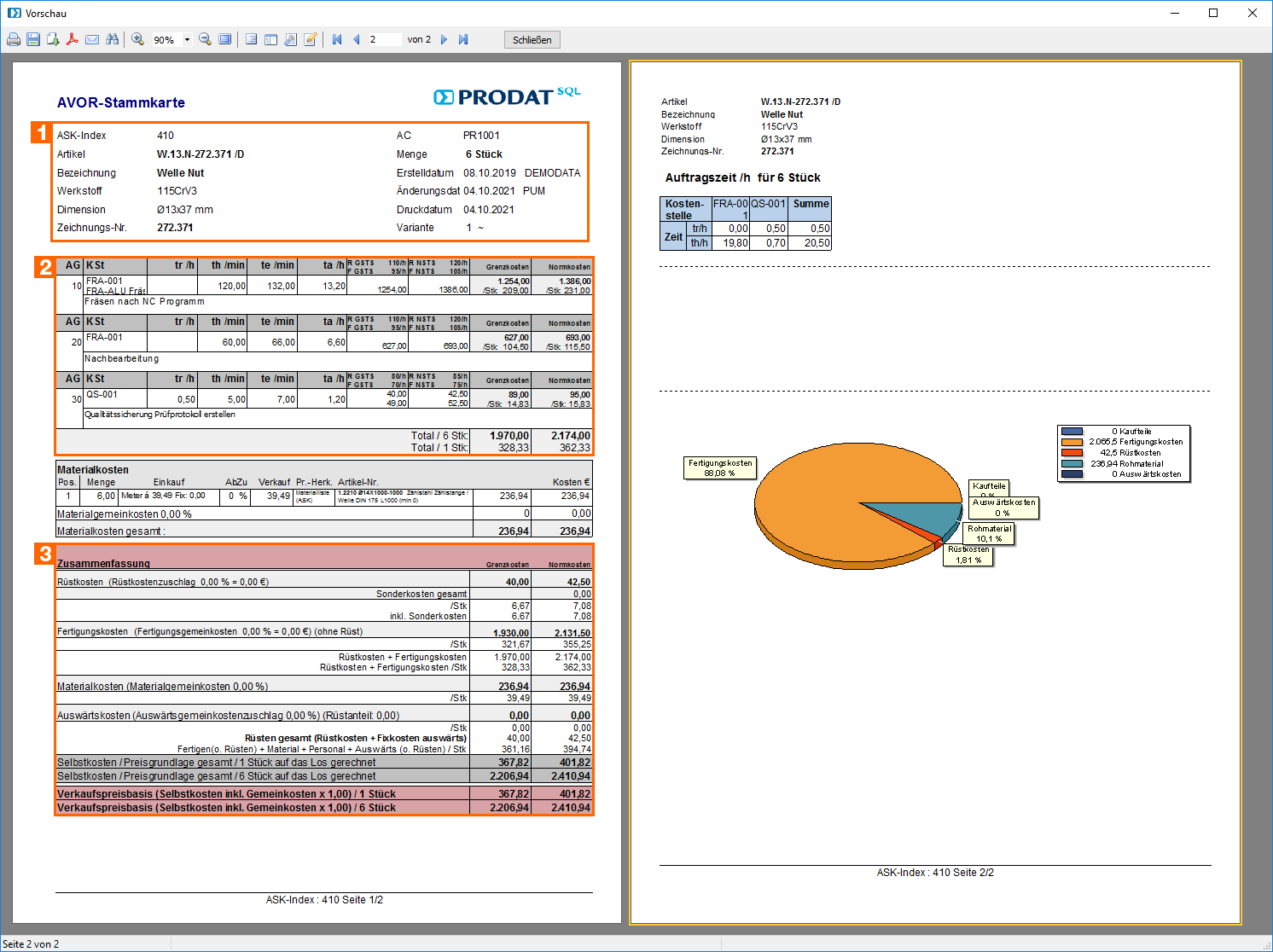Go to the previous page
Viewport: 1273px width, 952px height.
tap(357, 39)
